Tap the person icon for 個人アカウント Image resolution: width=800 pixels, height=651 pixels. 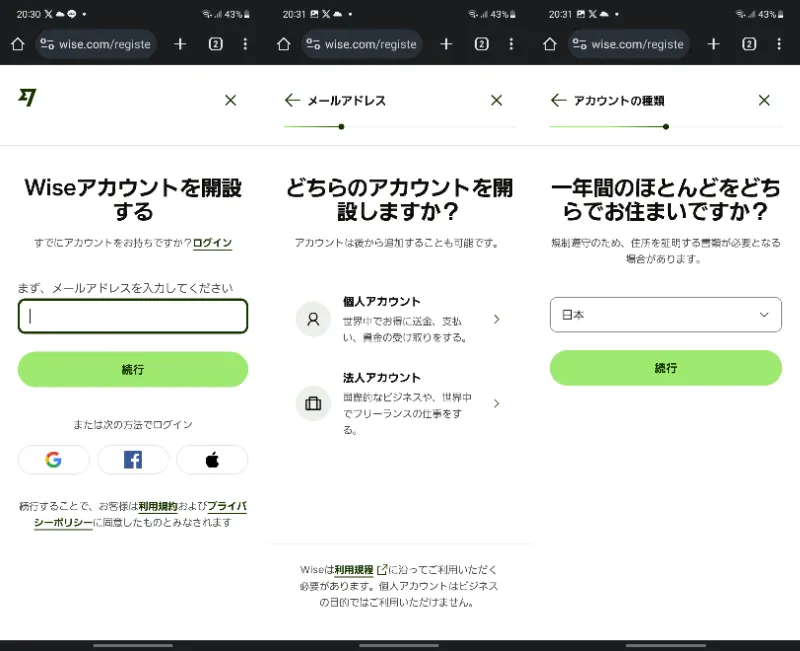coord(313,319)
